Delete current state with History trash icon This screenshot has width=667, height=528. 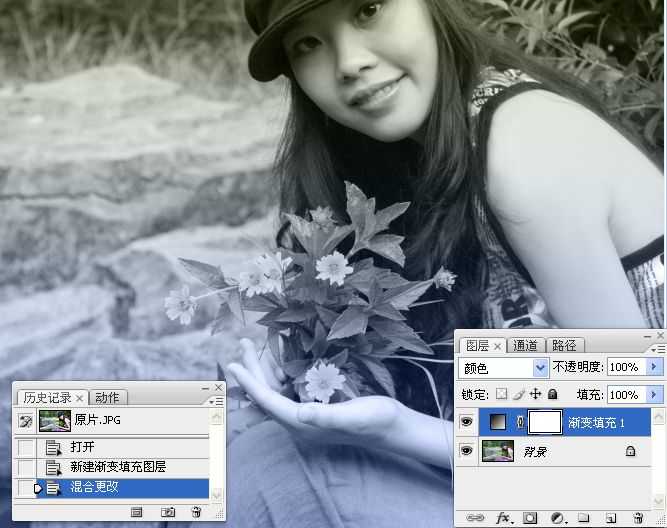click(x=197, y=512)
